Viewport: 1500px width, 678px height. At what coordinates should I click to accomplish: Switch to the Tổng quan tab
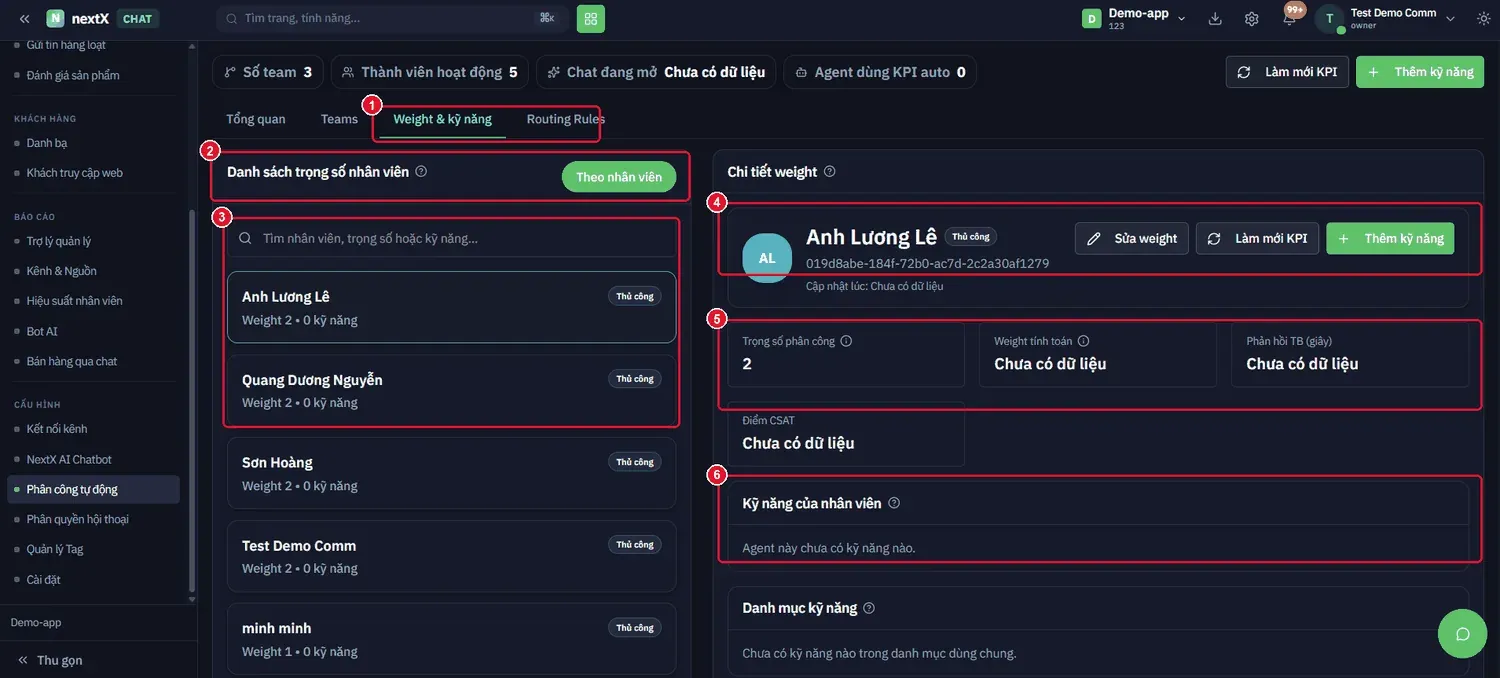click(x=256, y=119)
